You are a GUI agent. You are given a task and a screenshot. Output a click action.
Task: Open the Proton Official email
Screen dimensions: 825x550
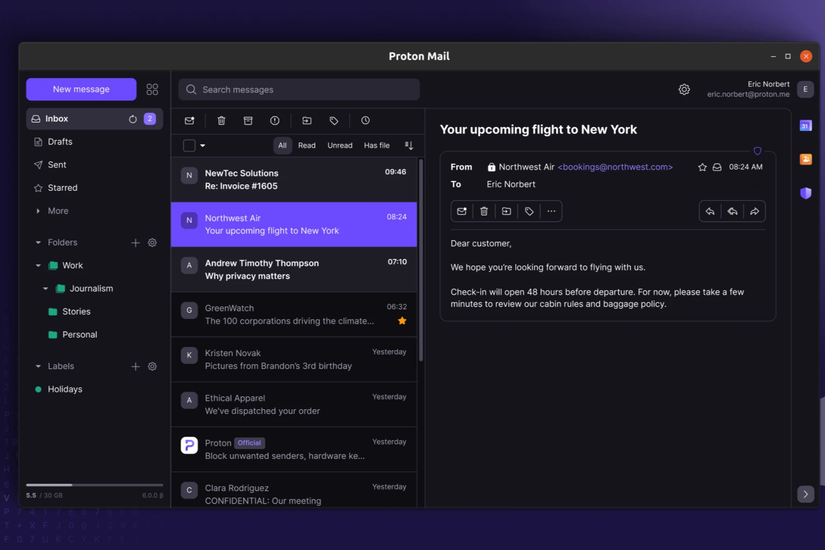click(x=294, y=449)
